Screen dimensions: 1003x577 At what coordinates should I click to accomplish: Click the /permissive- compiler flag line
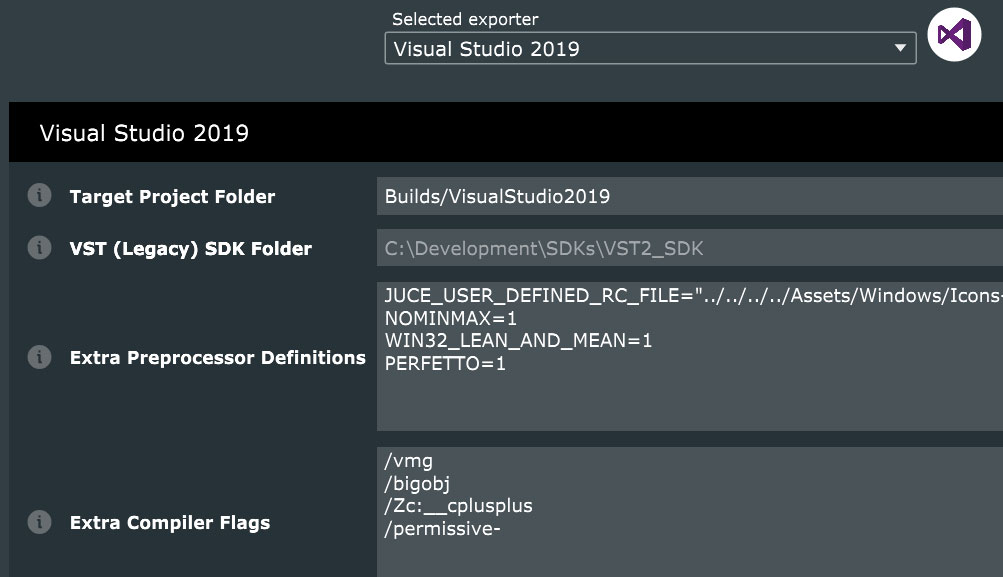(x=442, y=529)
